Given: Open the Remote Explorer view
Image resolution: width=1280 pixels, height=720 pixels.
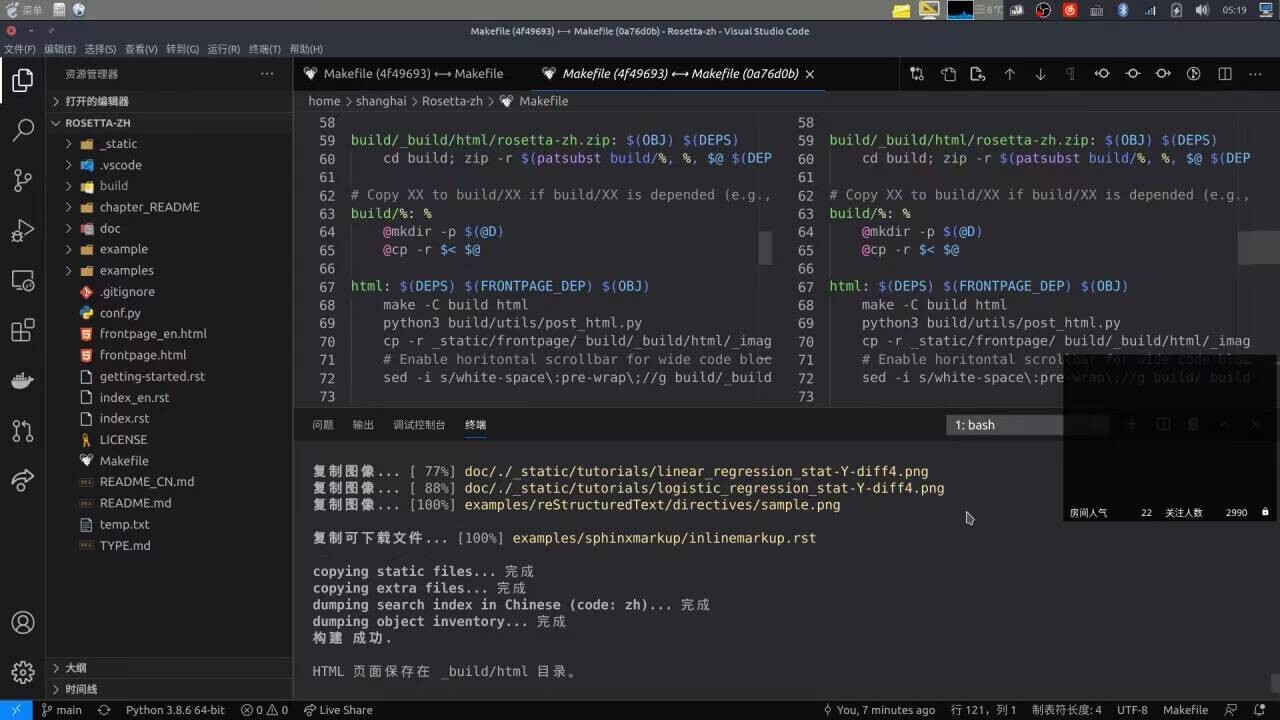Looking at the screenshot, I should 22,281.
